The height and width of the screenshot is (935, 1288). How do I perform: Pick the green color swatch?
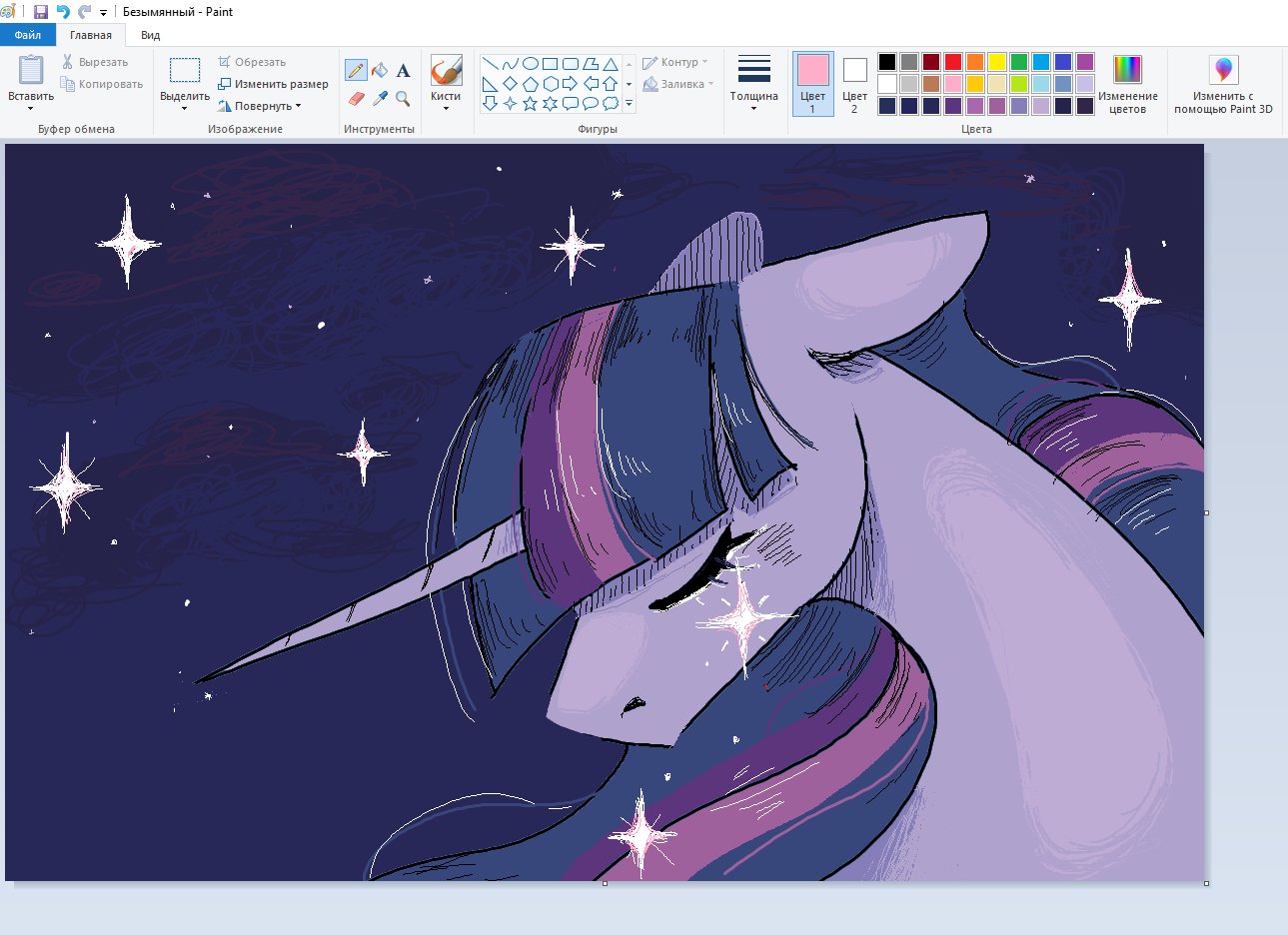coord(1019,62)
